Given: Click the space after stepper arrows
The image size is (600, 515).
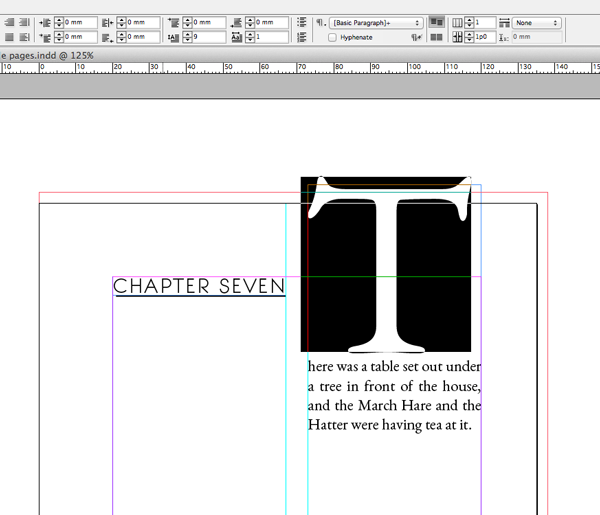Looking at the screenshot, I should [x=250, y=23].
